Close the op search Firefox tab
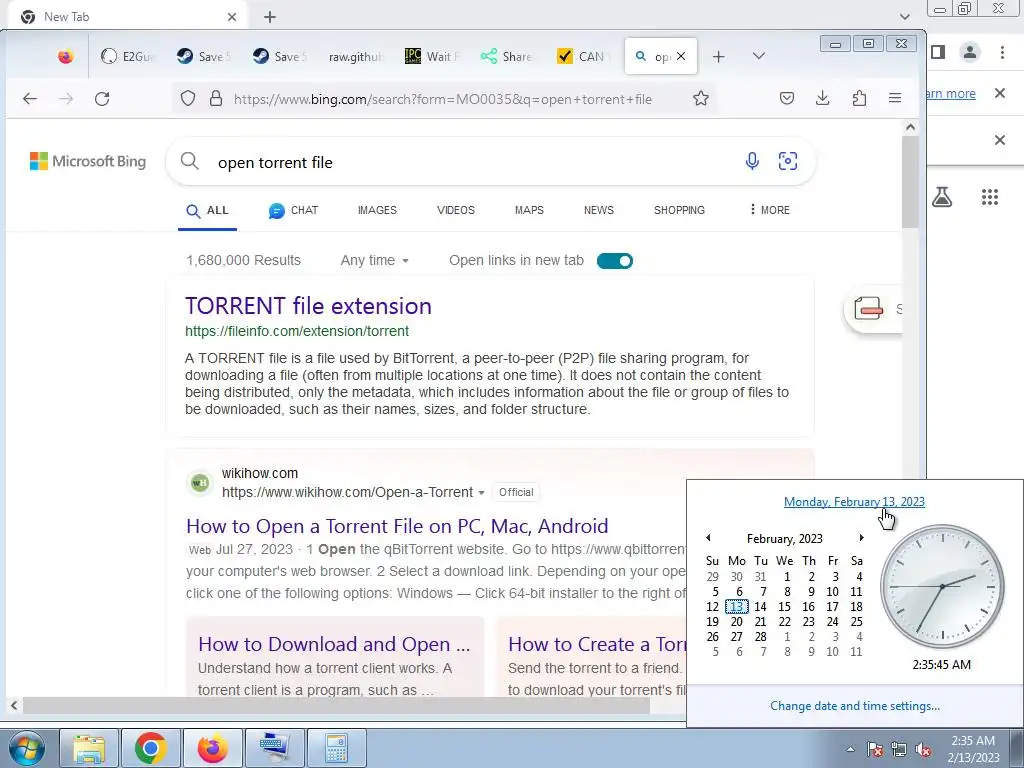The width and height of the screenshot is (1024, 768). (x=681, y=56)
